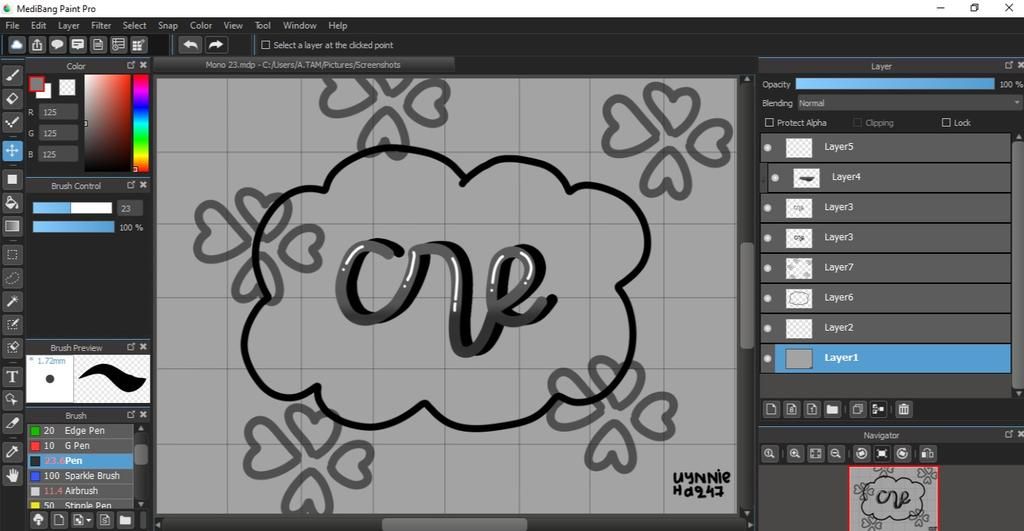Click the Redo arrow

pos(216,44)
